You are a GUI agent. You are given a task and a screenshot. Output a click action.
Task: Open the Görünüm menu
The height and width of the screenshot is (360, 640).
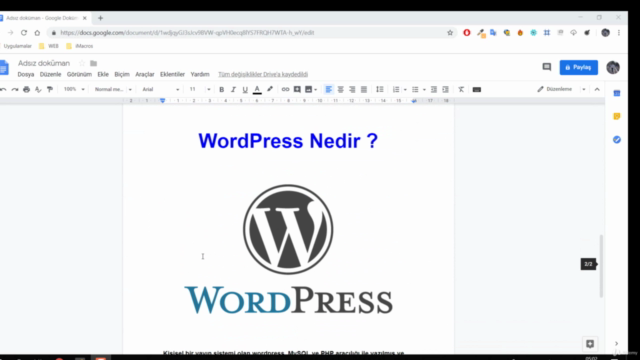(x=79, y=74)
